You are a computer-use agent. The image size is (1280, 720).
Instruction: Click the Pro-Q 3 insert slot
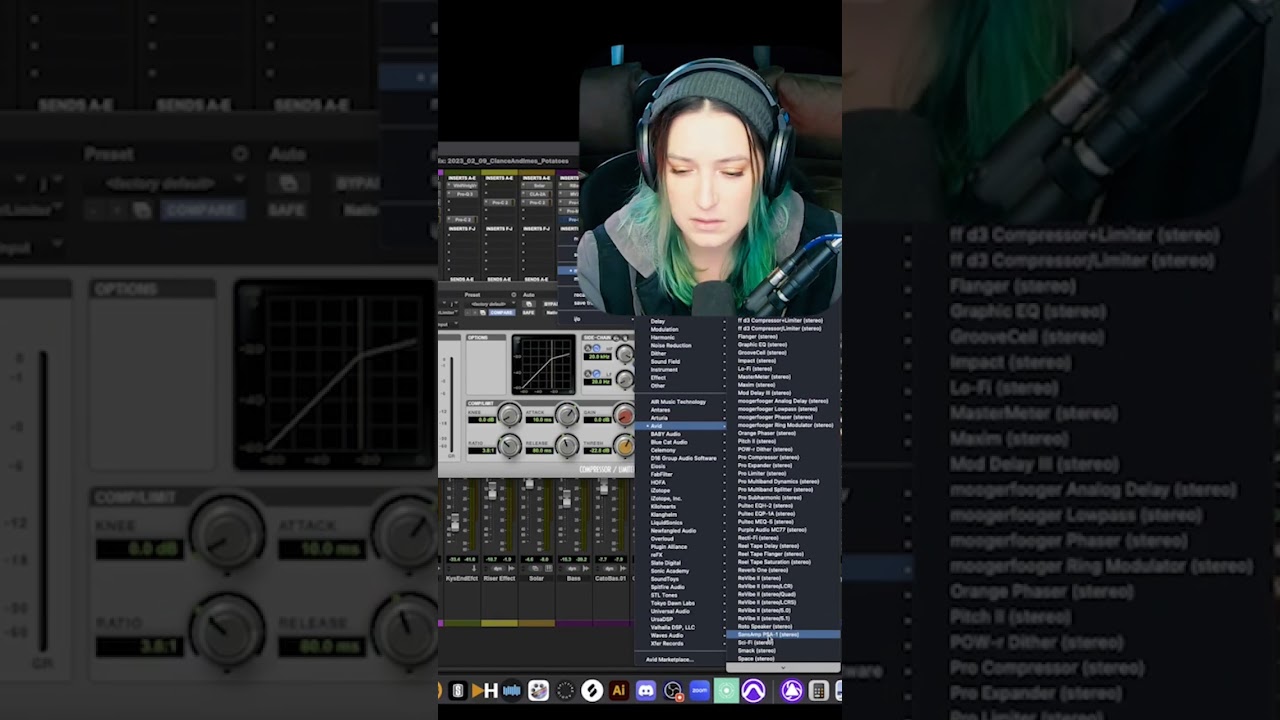(464, 194)
